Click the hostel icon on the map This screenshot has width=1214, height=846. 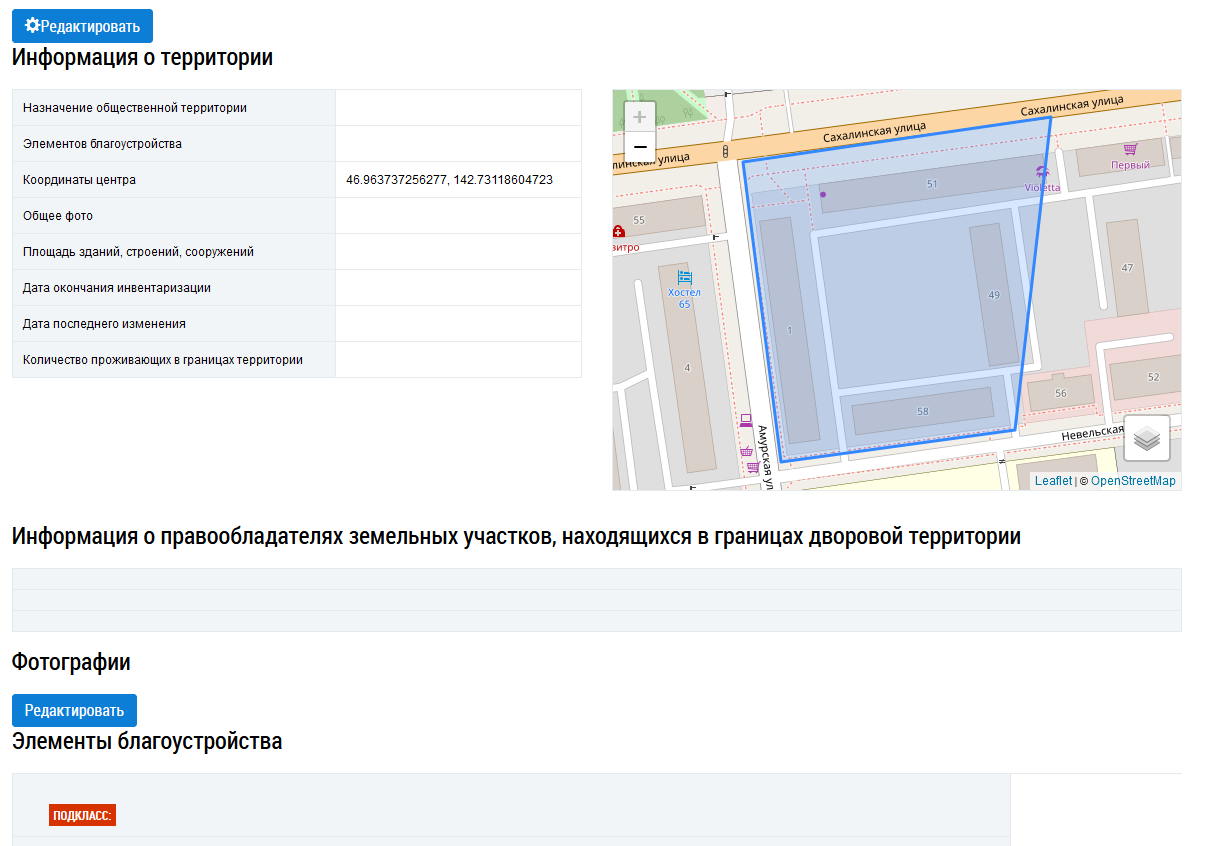[x=684, y=277]
